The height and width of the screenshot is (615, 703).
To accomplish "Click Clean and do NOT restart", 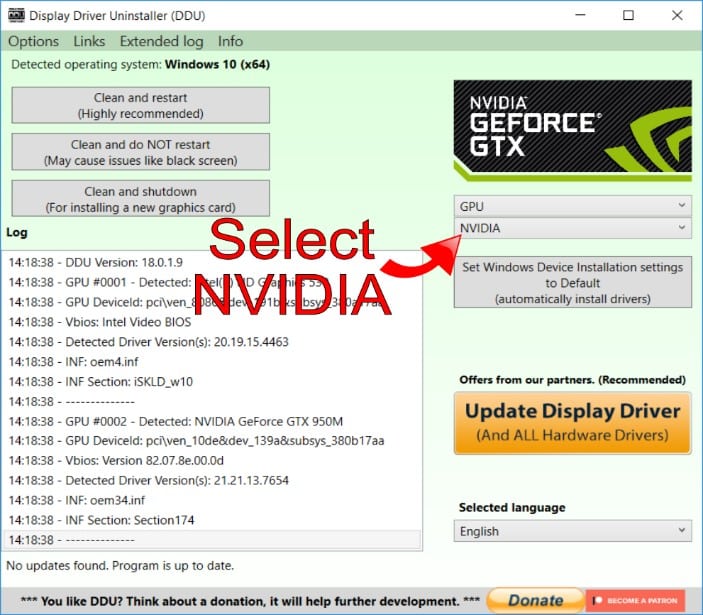I will point(140,152).
